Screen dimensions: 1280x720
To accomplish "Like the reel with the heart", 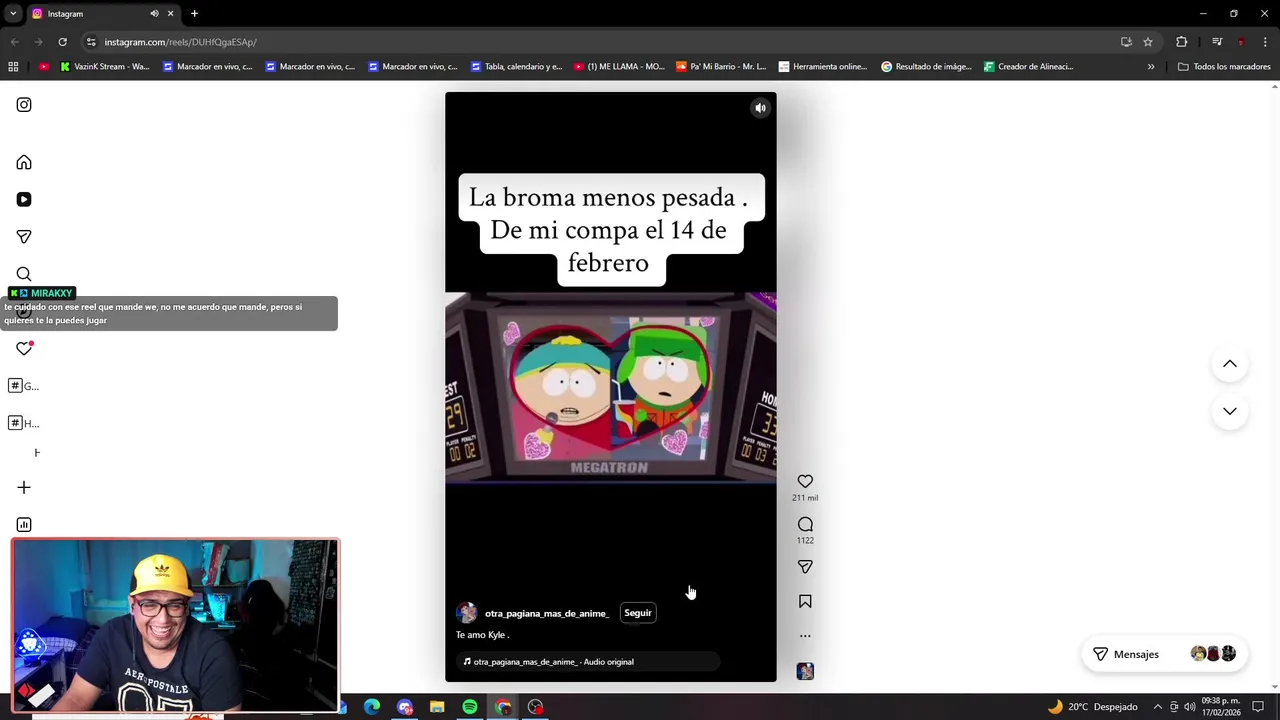I will [805, 481].
